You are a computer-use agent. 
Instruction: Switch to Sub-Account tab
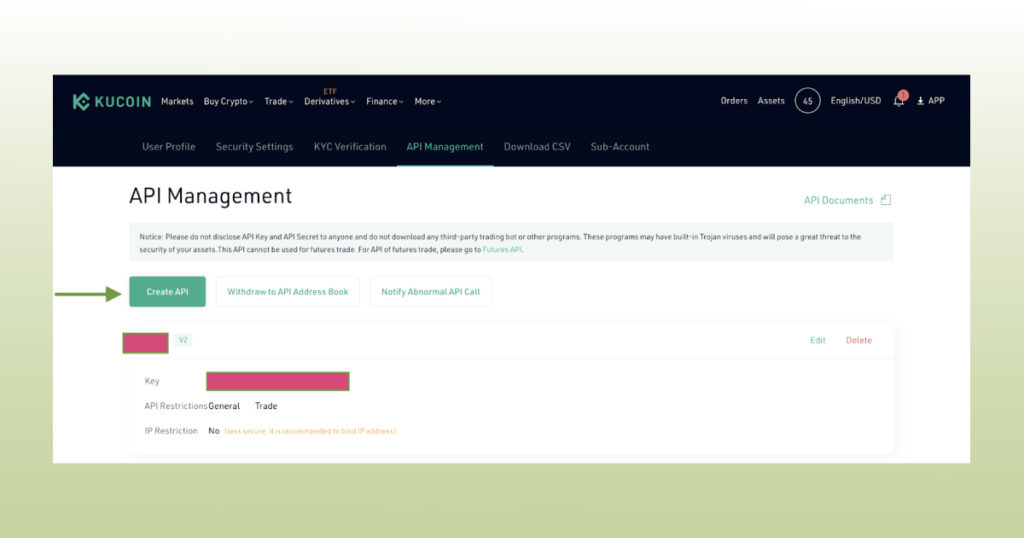[620, 146]
